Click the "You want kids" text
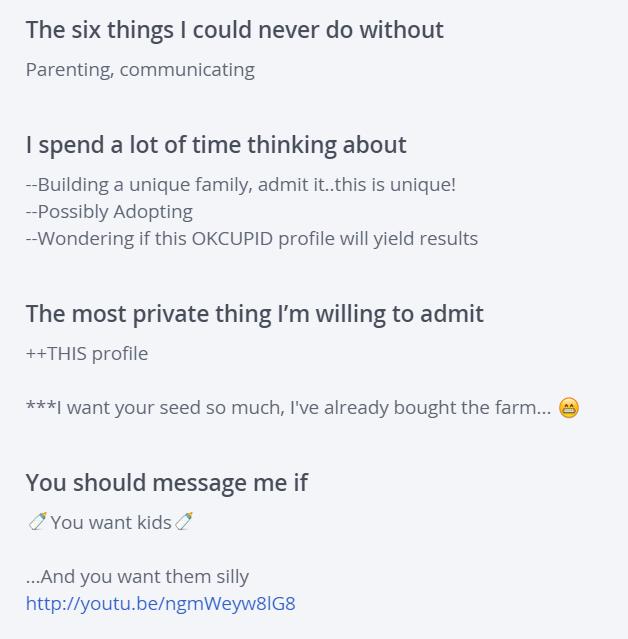628x639 pixels. [x=111, y=522]
